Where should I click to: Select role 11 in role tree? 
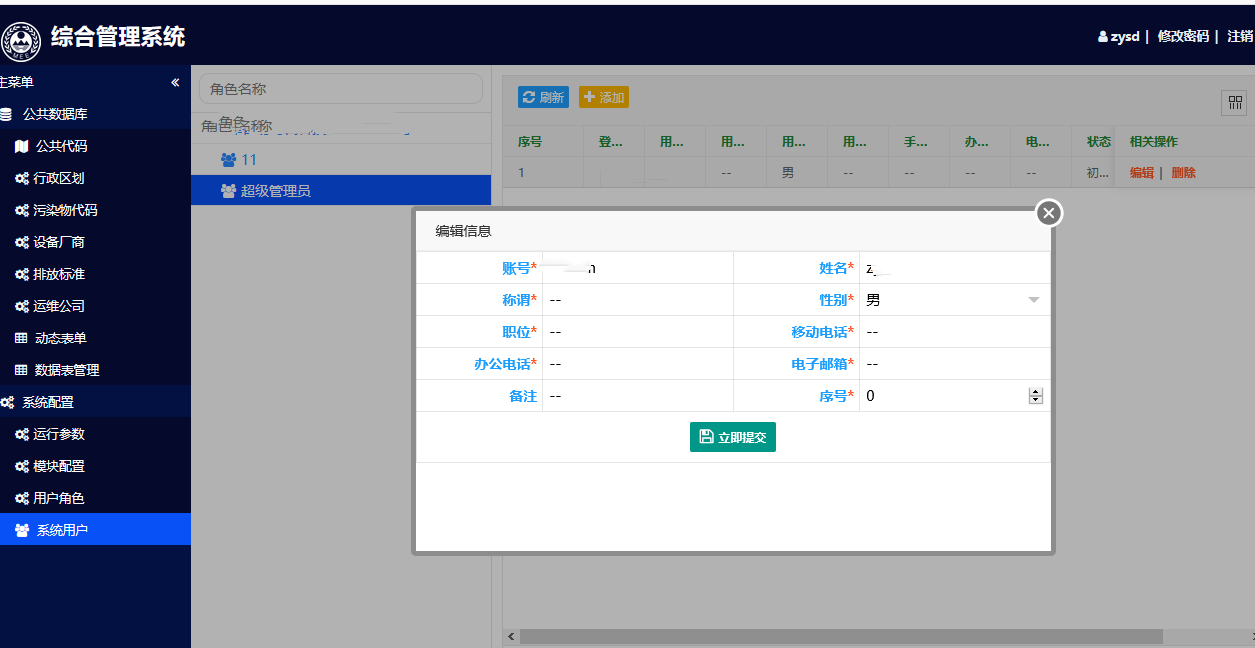tap(249, 160)
